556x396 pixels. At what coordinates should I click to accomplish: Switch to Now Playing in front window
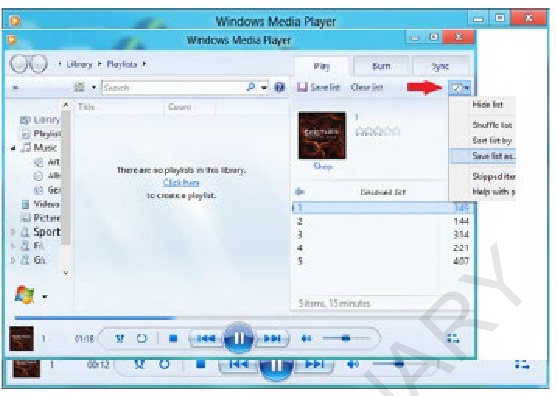453,338
